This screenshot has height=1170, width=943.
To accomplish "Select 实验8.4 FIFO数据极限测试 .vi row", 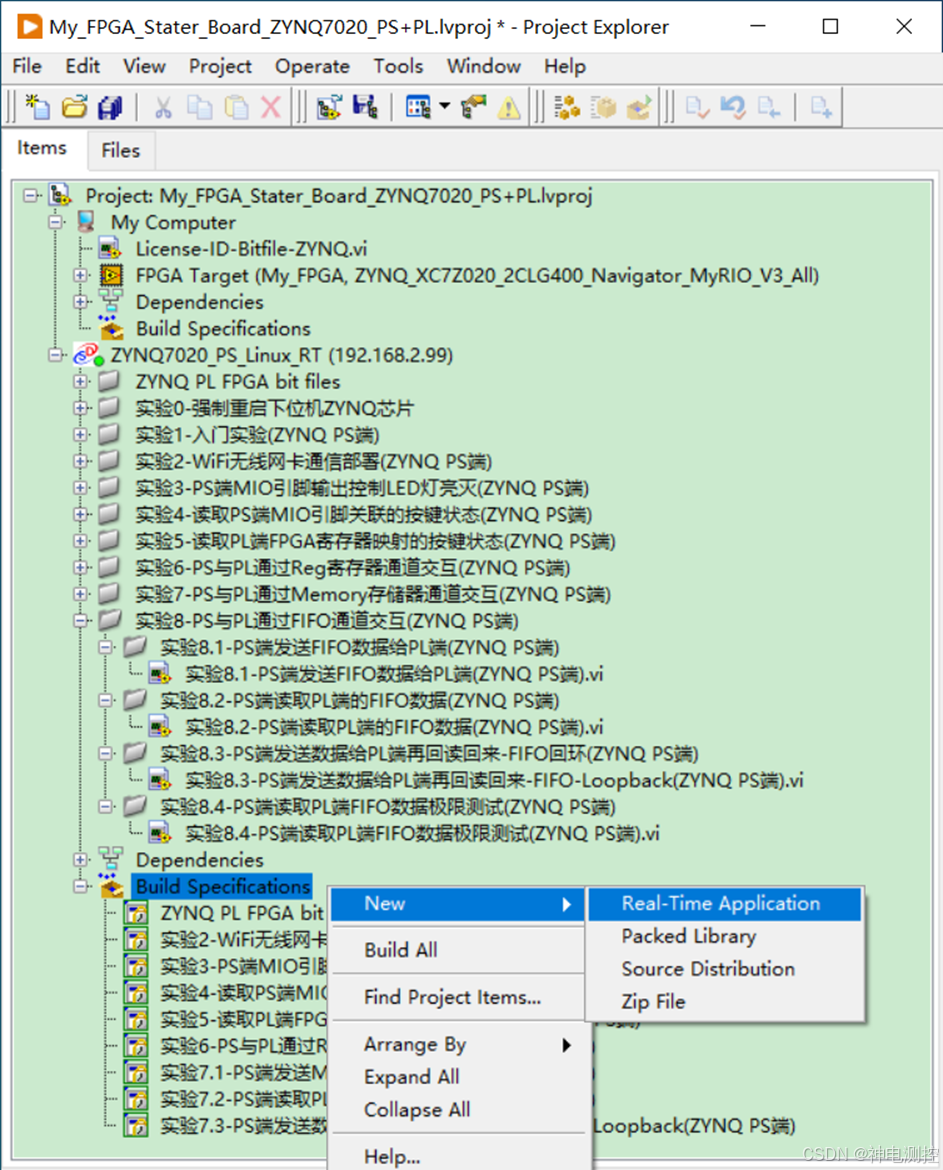I will coord(422,833).
